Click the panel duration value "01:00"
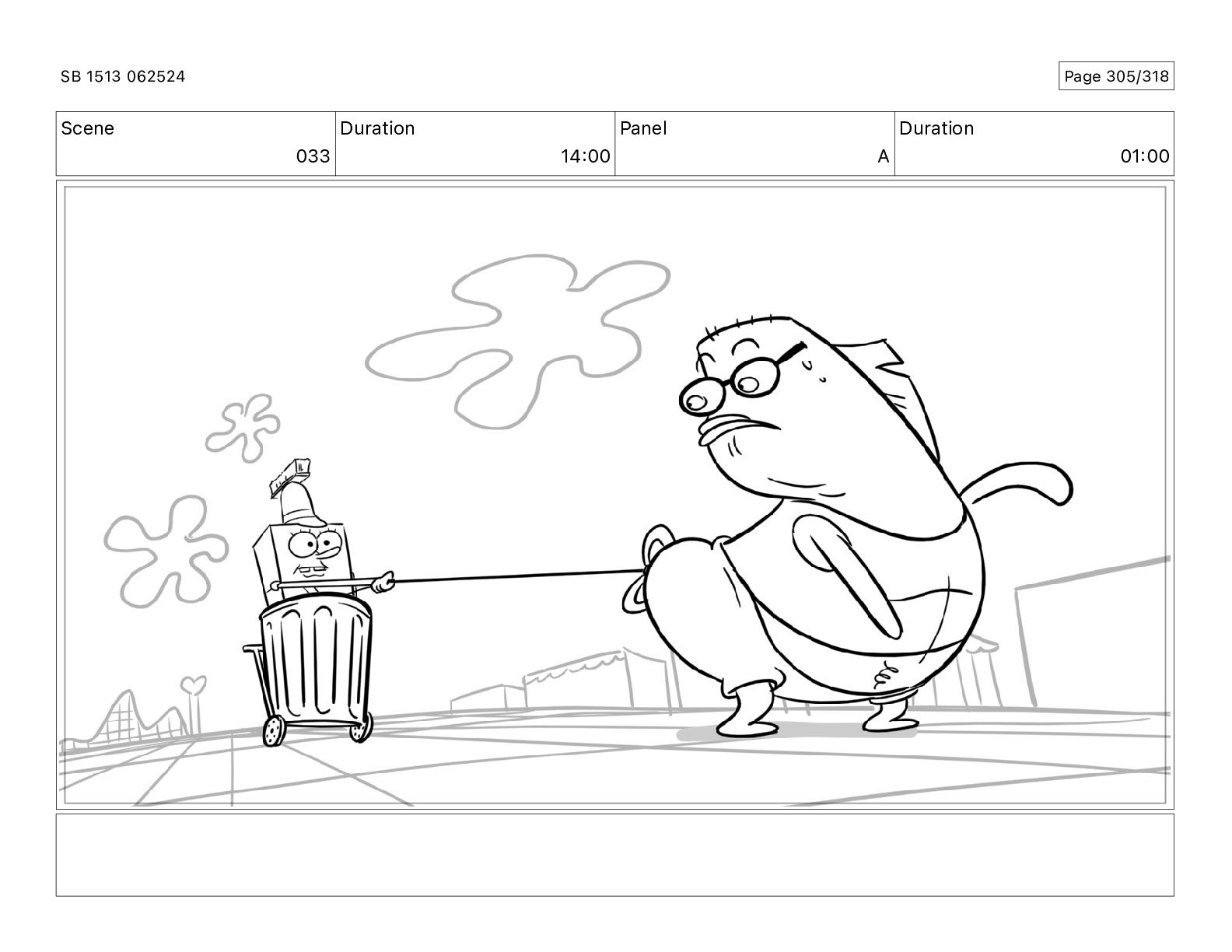The image size is (1232, 952). pos(1145,156)
